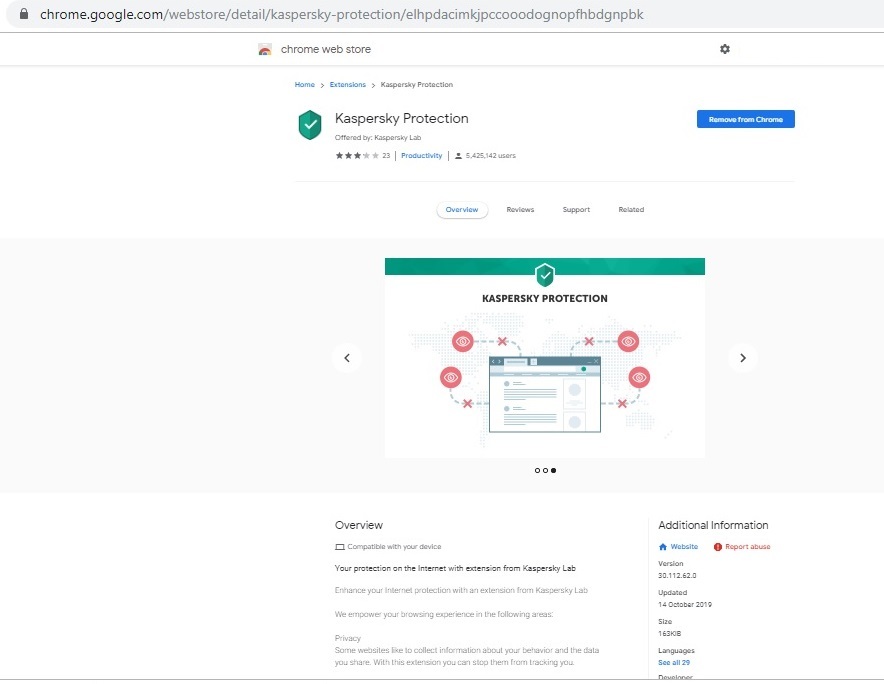Image resolution: width=884 pixels, height=684 pixels.
Task: Click the rating count '23'
Action: point(386,156)
